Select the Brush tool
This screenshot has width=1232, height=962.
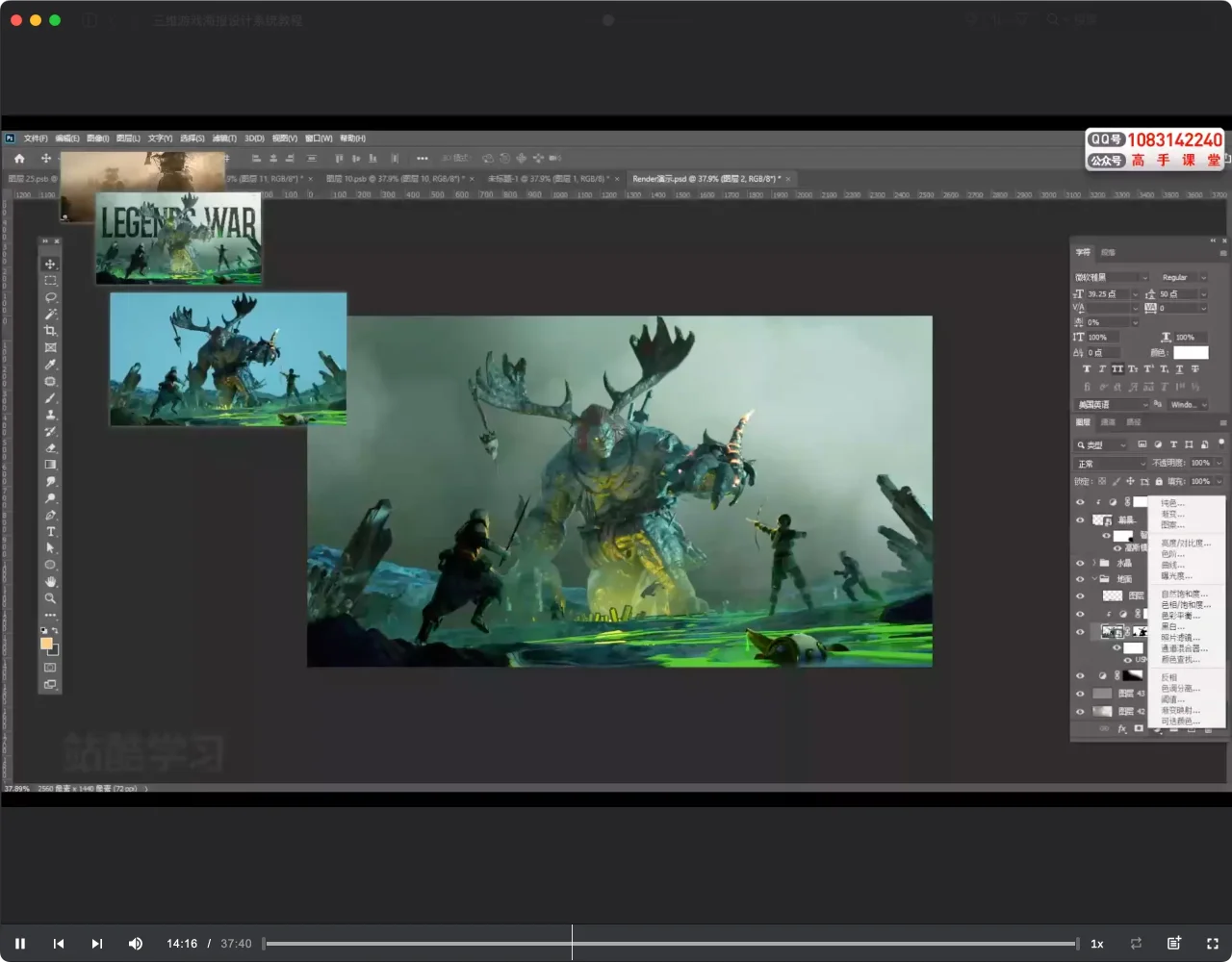(x=50, y=398)
